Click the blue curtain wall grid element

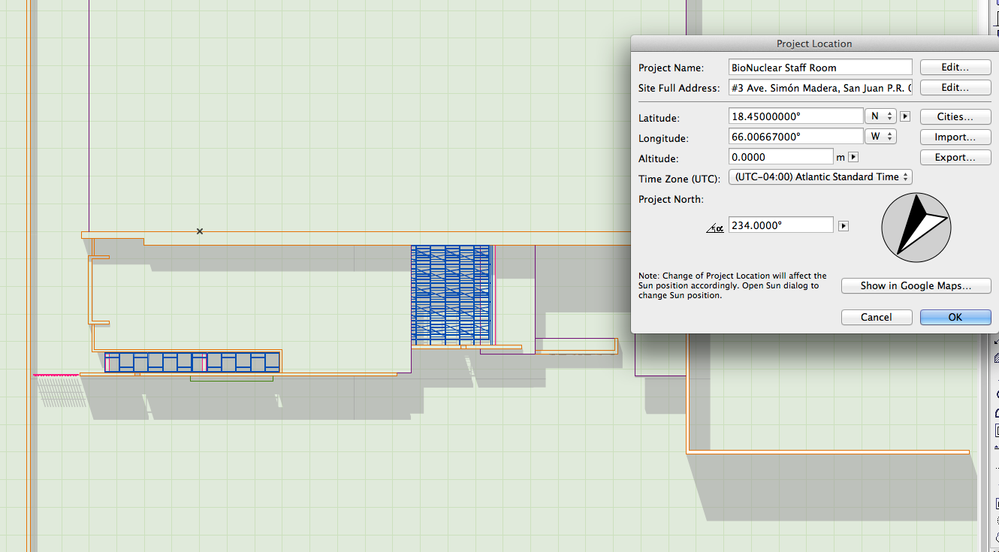(451, 295)
